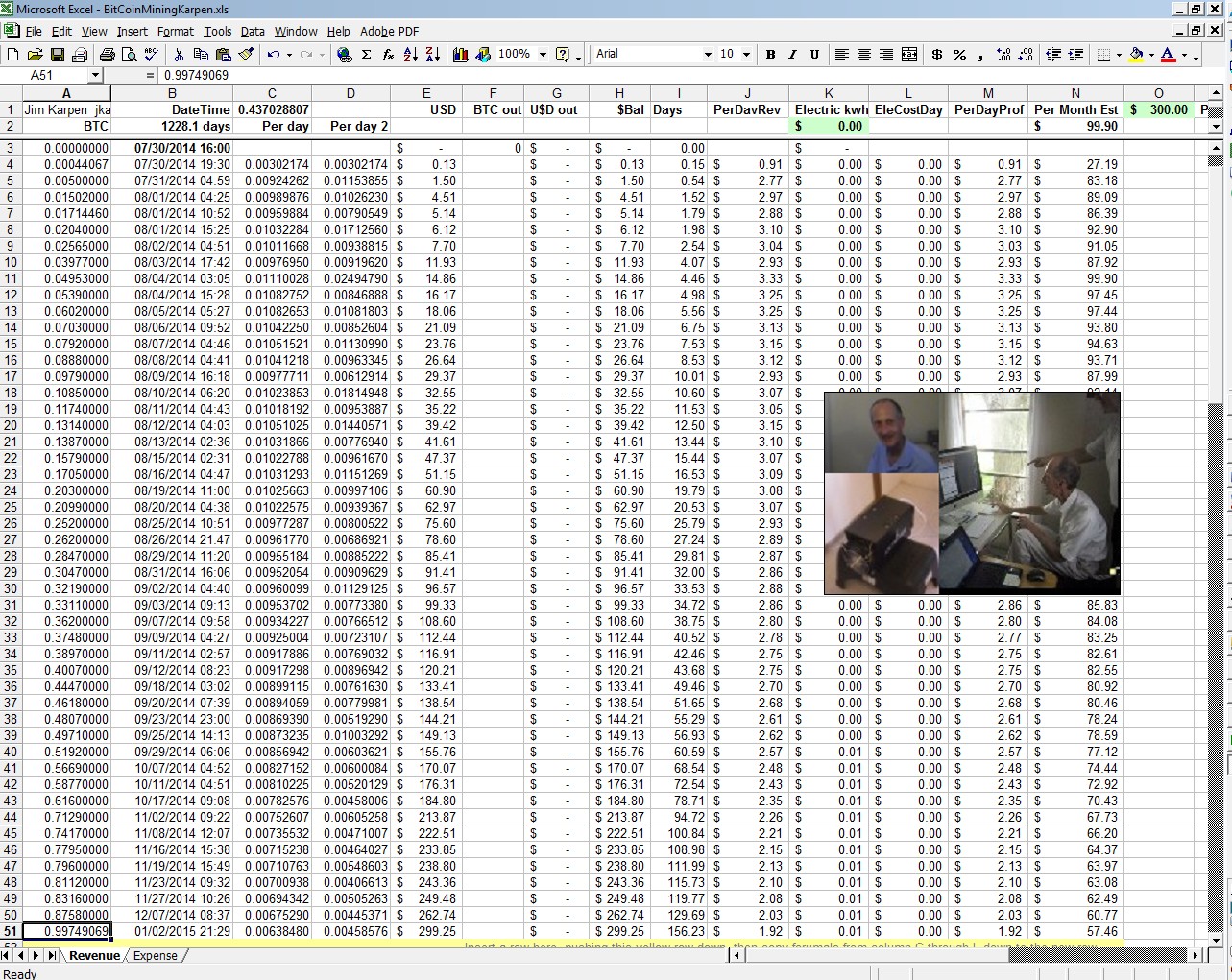
Task: Undo the last action
Action: pyautogui.click(x=274, y=55)
